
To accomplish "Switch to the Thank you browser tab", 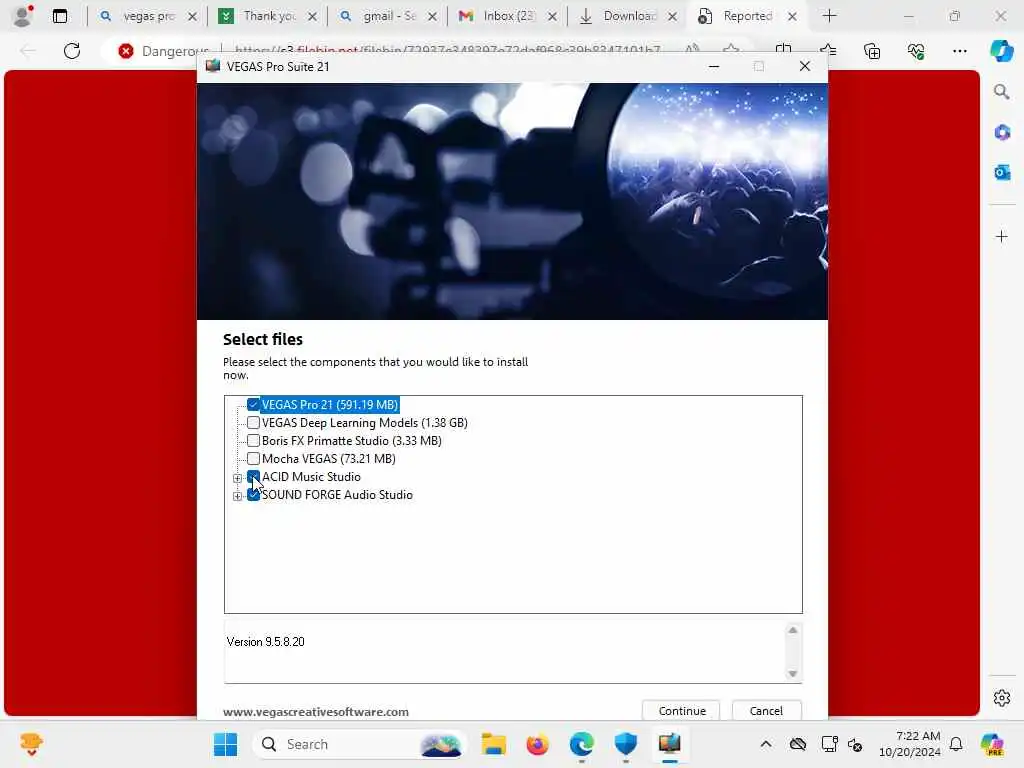I will (268, 16).
